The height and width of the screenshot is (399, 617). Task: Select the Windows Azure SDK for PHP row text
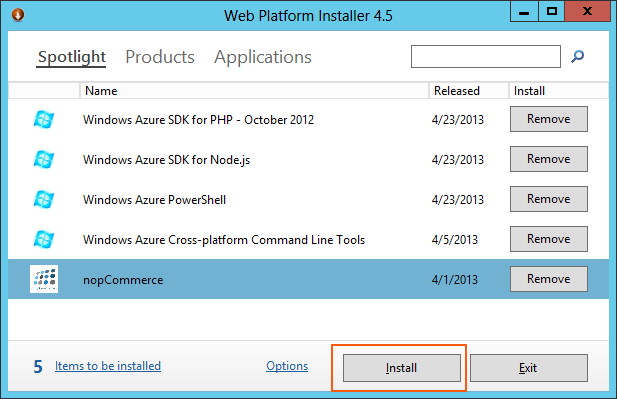(x=198, y=120)
